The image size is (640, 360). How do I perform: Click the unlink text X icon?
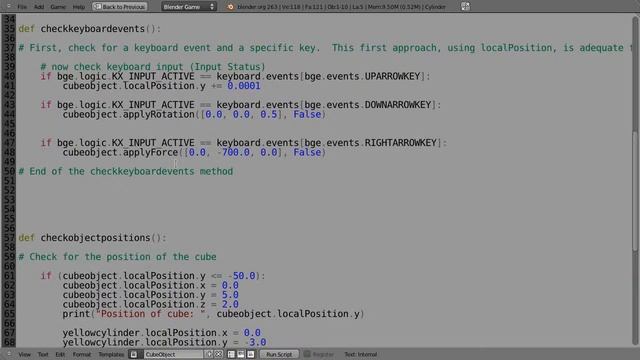pos(218,354)
